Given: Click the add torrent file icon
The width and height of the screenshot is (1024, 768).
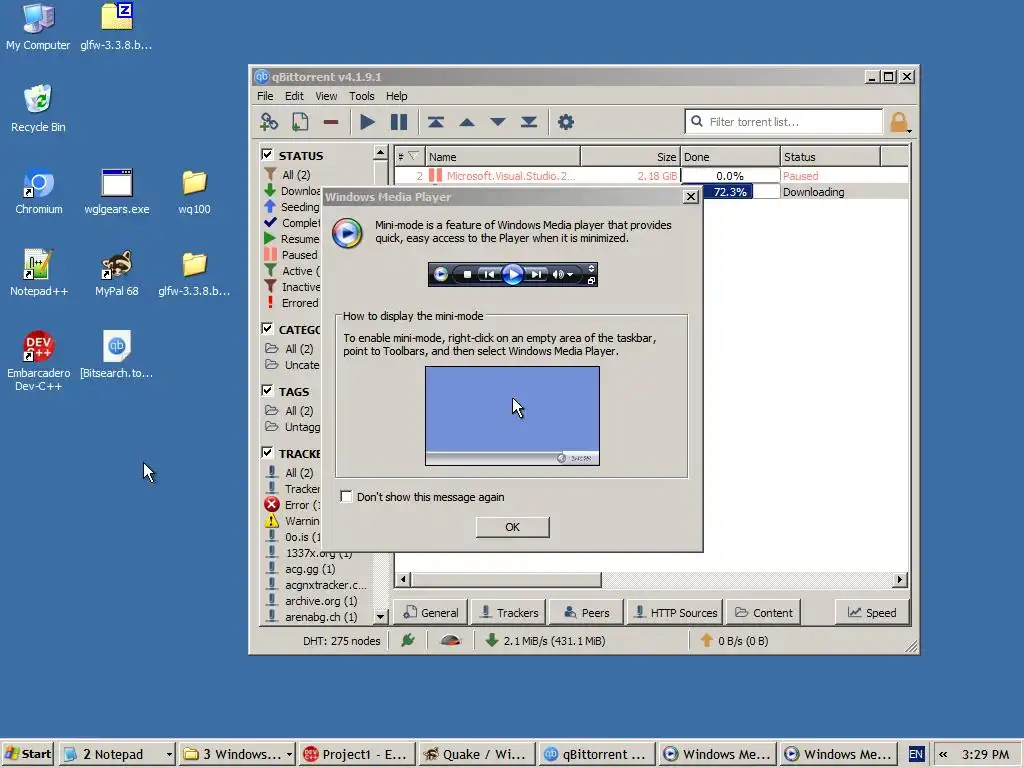Looking at the screenshot, I should tap(300, 122).
